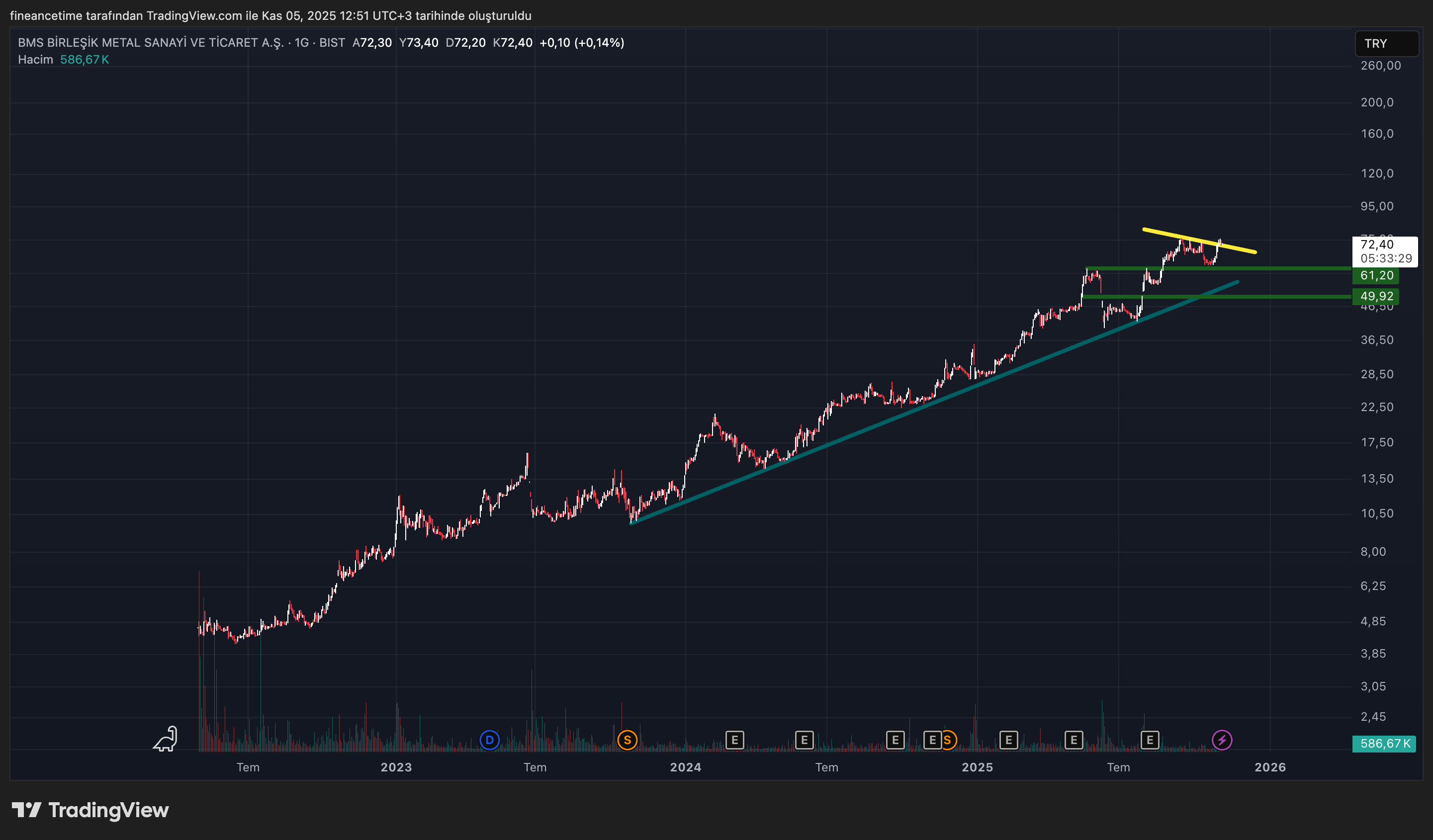
Task: Click the 2026 label on time axis
Action: pyautogui.click(x=1270, y=767)
